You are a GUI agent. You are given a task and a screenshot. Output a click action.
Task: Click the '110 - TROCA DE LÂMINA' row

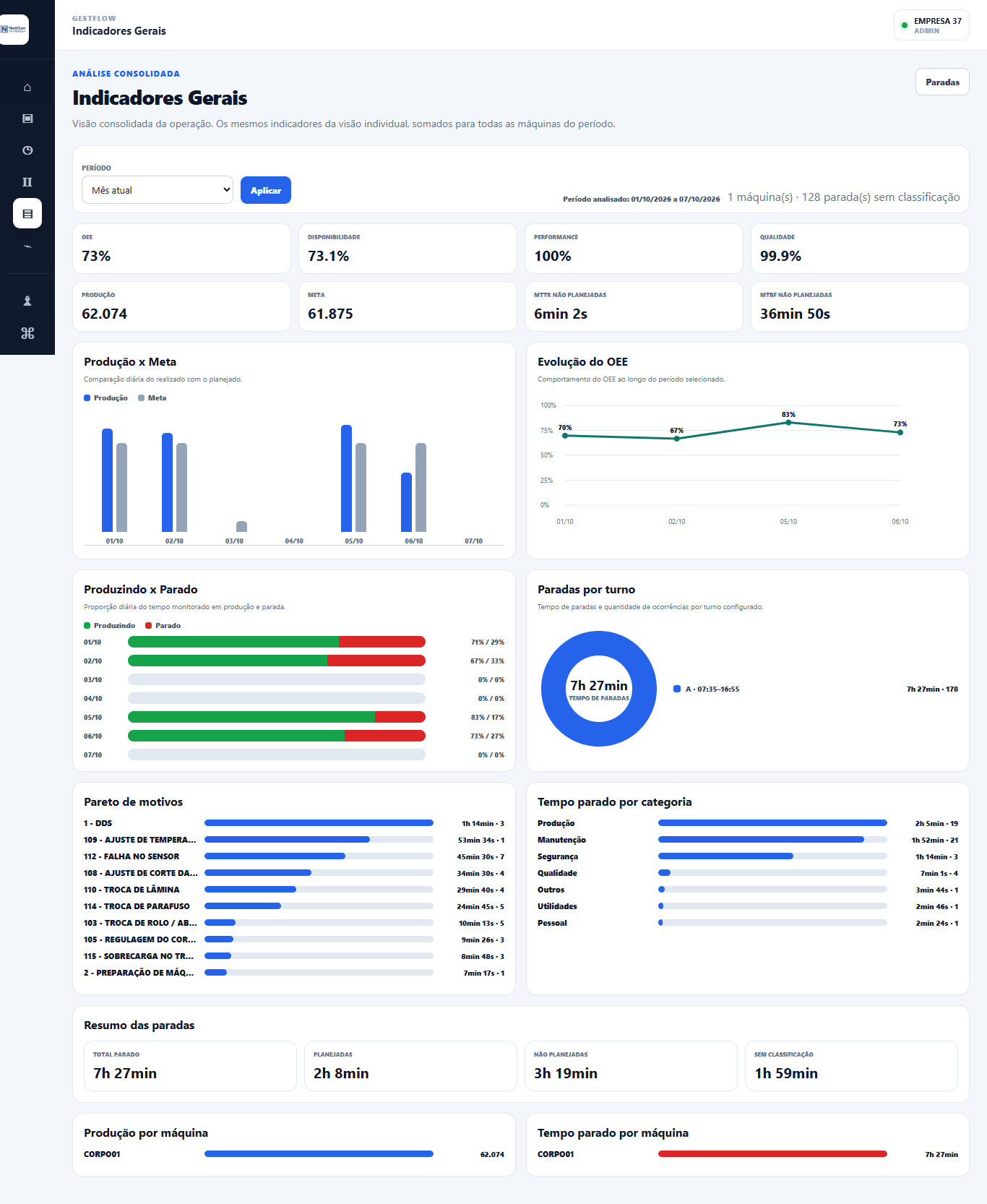tap(294, 890)
